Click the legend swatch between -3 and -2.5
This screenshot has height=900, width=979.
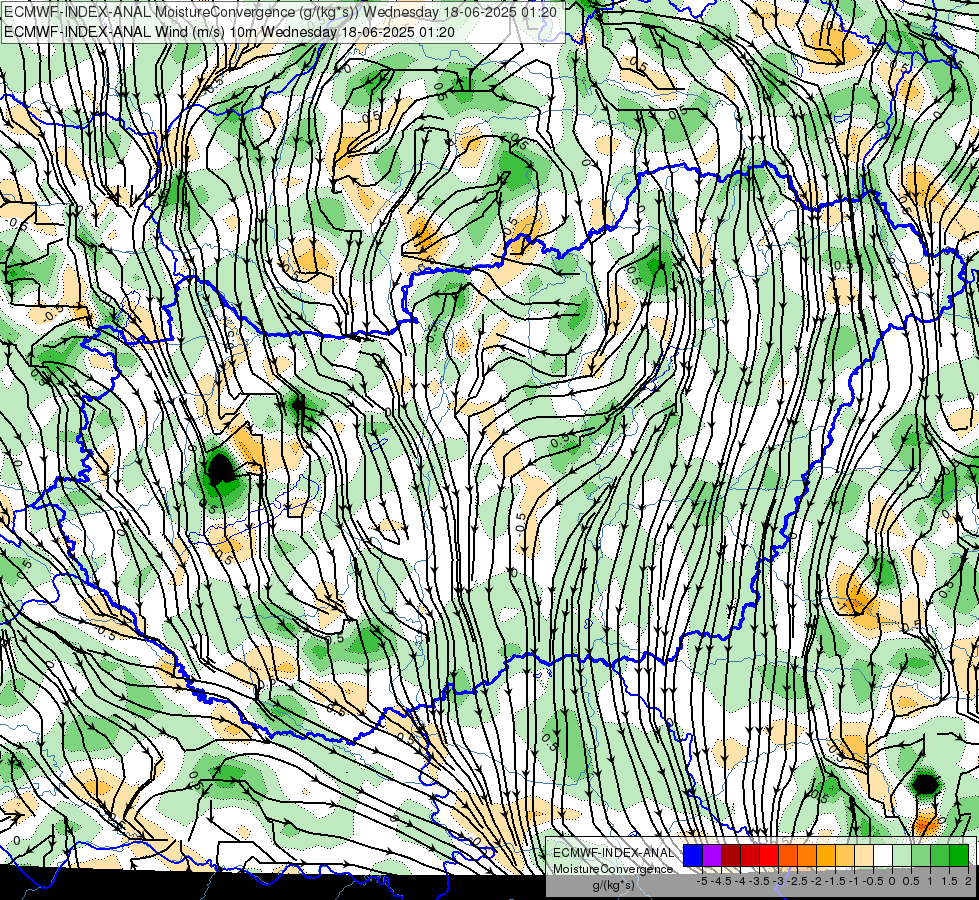pyautogui.click(x=788, y=855)
